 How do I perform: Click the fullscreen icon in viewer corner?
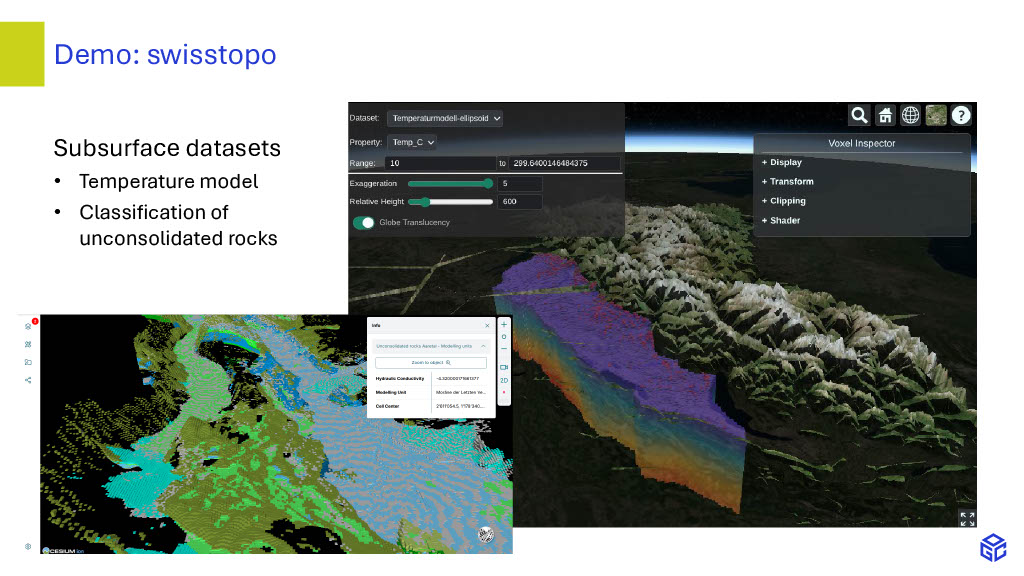pyautogui.click(x=967, y=518)
